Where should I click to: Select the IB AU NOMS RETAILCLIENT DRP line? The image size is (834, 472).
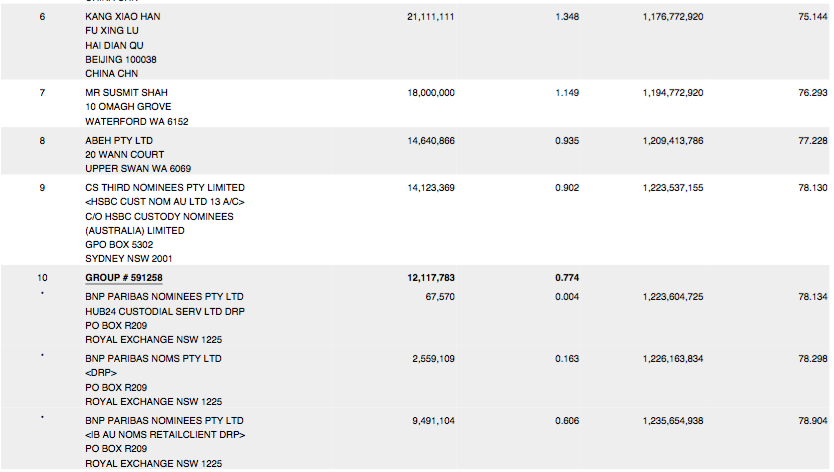click(166, 435)
